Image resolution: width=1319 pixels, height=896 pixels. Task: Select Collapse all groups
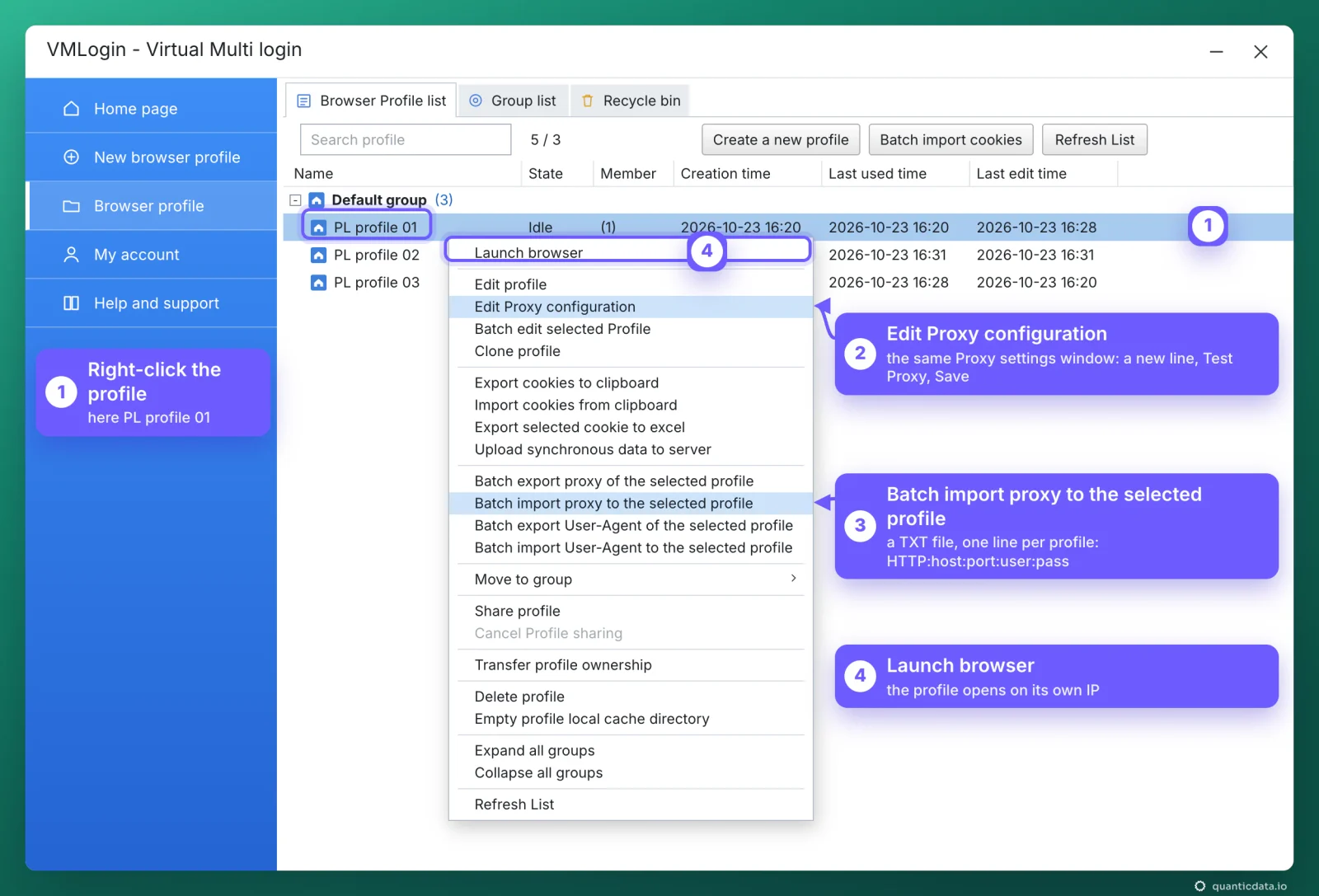(x=630, y=772)
